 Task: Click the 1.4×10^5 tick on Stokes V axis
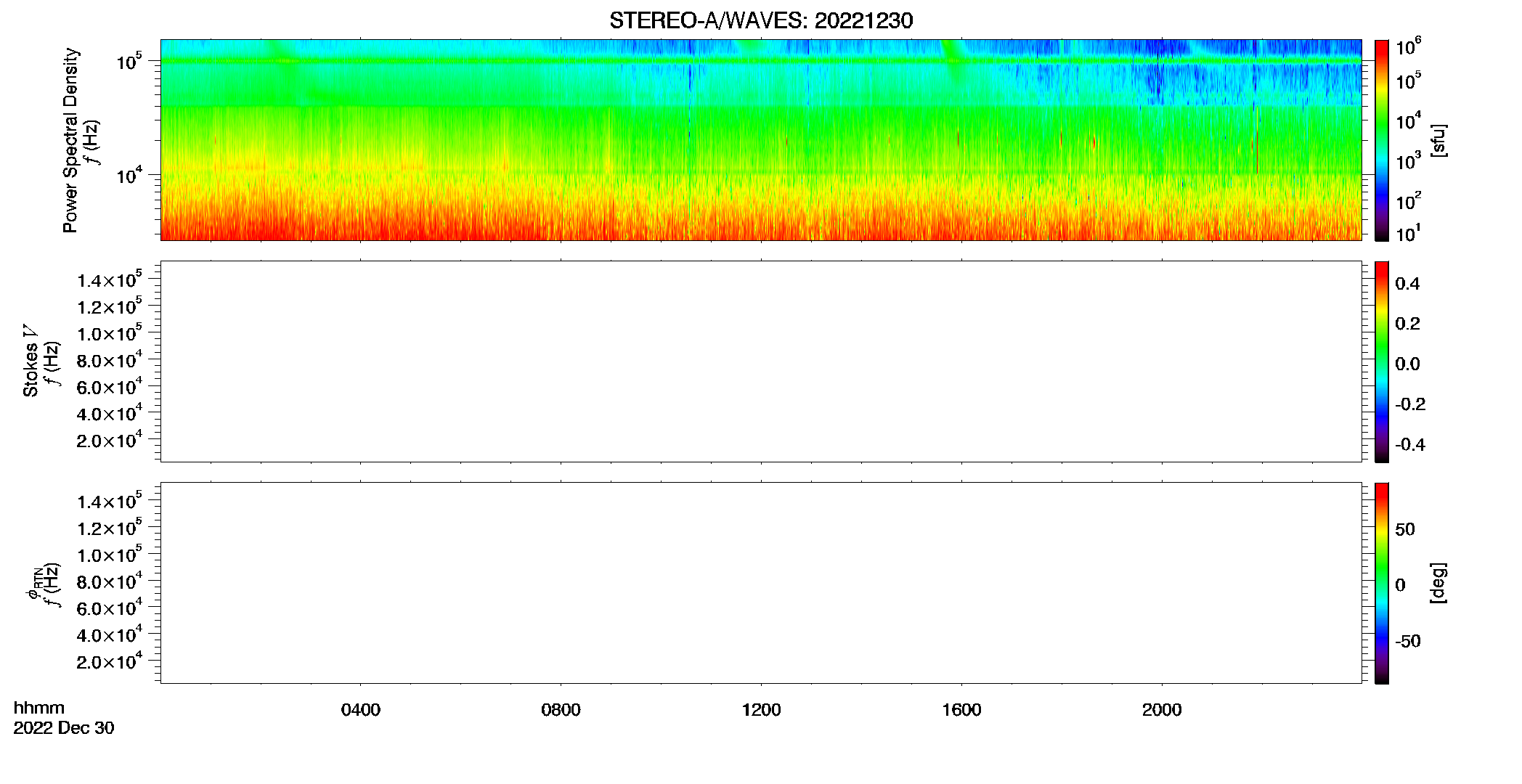(x=109, y=279)
